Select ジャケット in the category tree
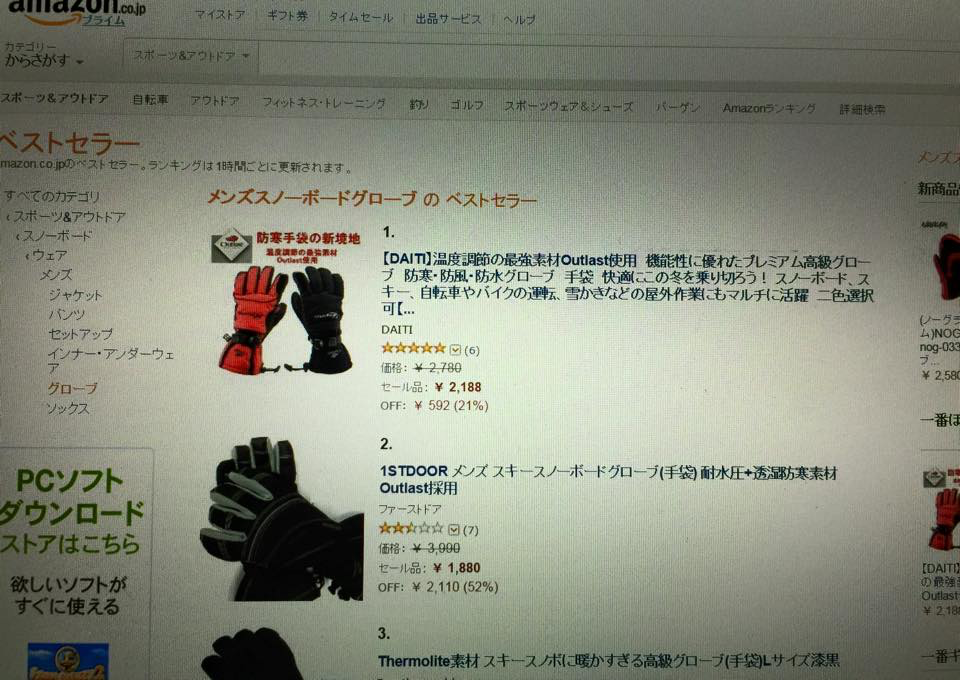Viewport: 960px width, 680px height. coord(75,295)
